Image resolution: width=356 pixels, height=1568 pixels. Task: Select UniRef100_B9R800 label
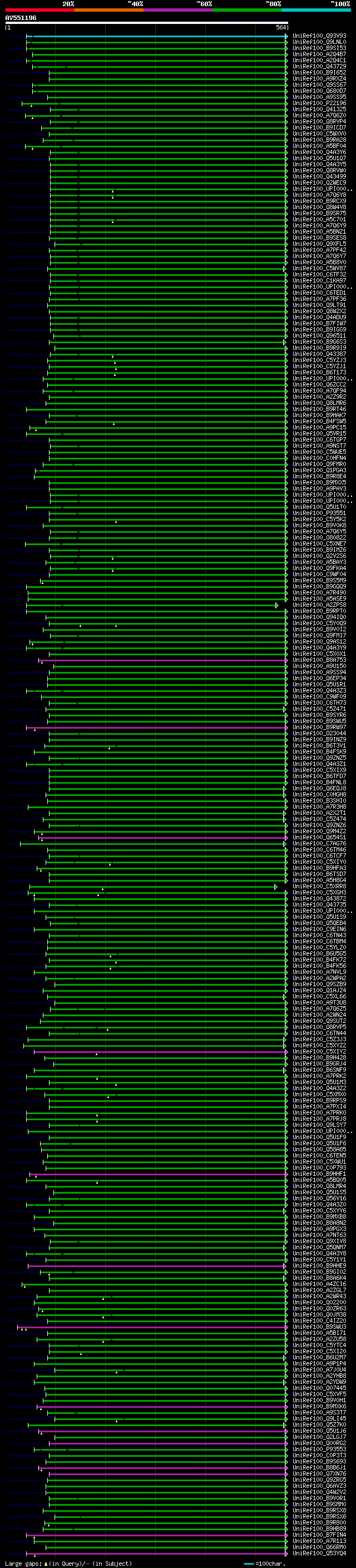point(319,1522)
